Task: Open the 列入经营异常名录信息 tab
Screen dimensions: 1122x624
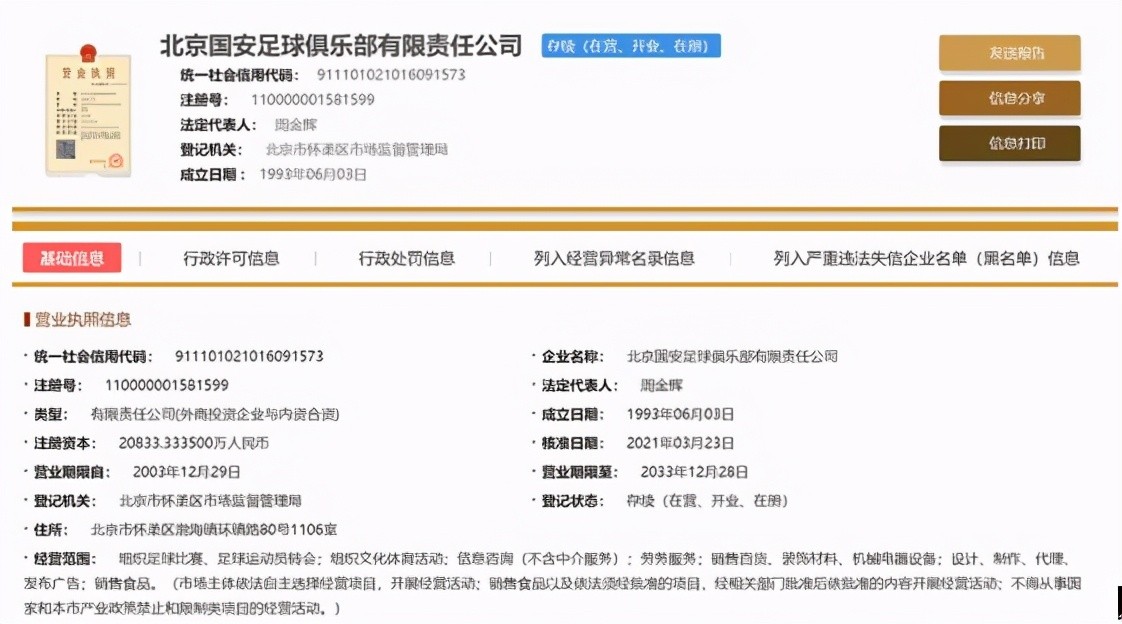Action: click(x=614, y=258)
